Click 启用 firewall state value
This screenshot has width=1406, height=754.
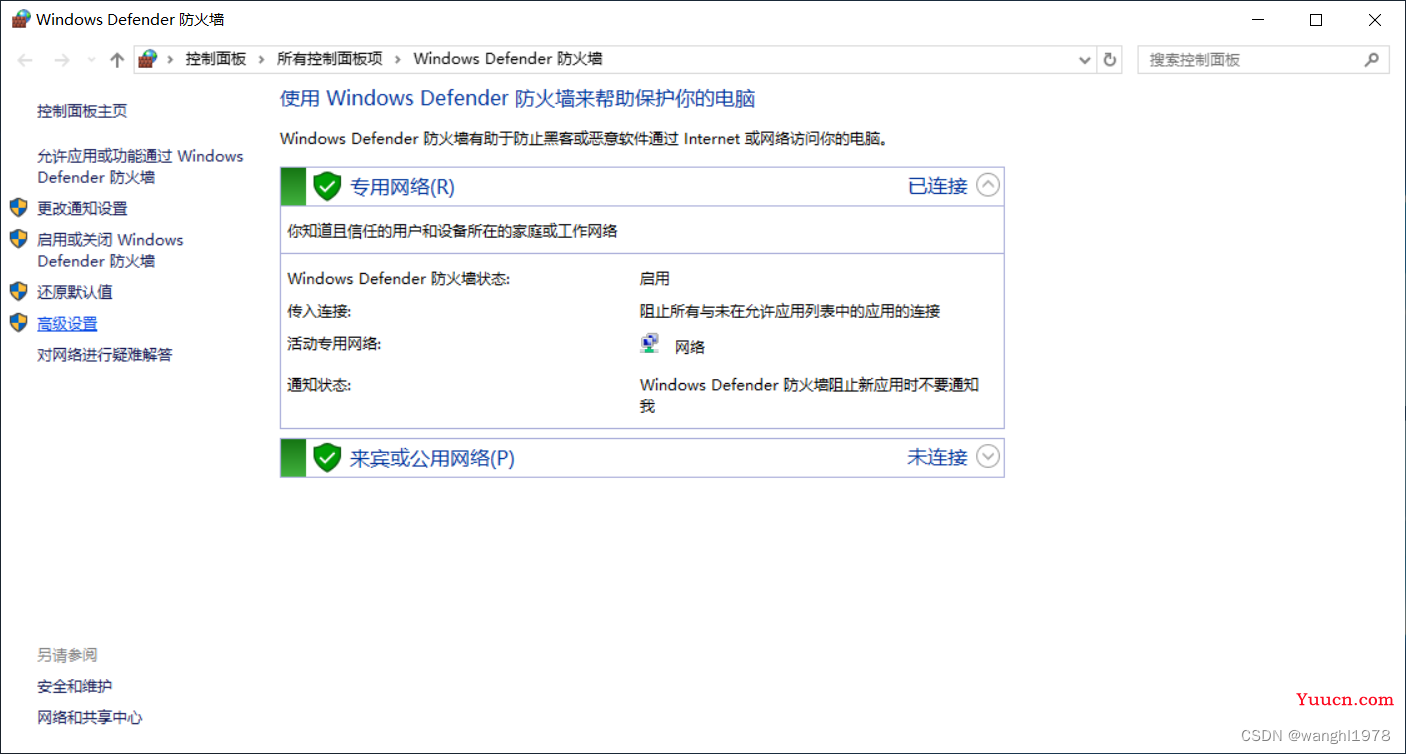[655, 279]
